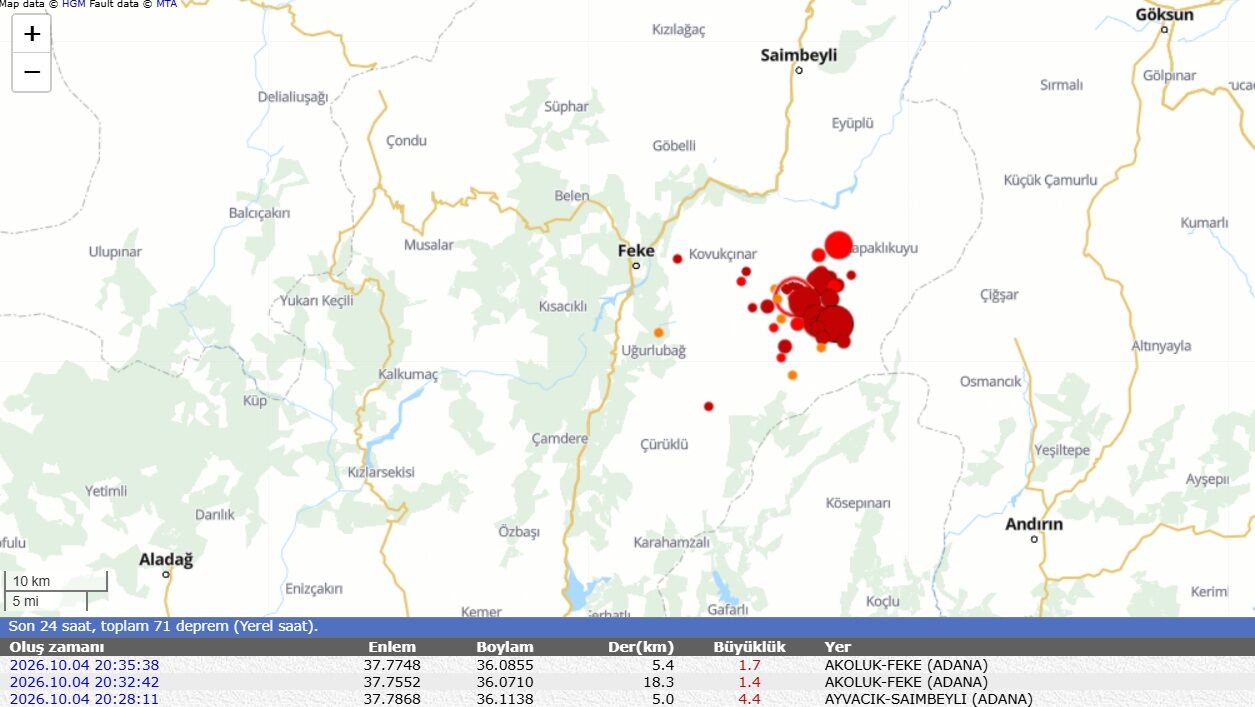Click the Çürüklü place label
This screenshot has height=707, width=1255.
665,445
